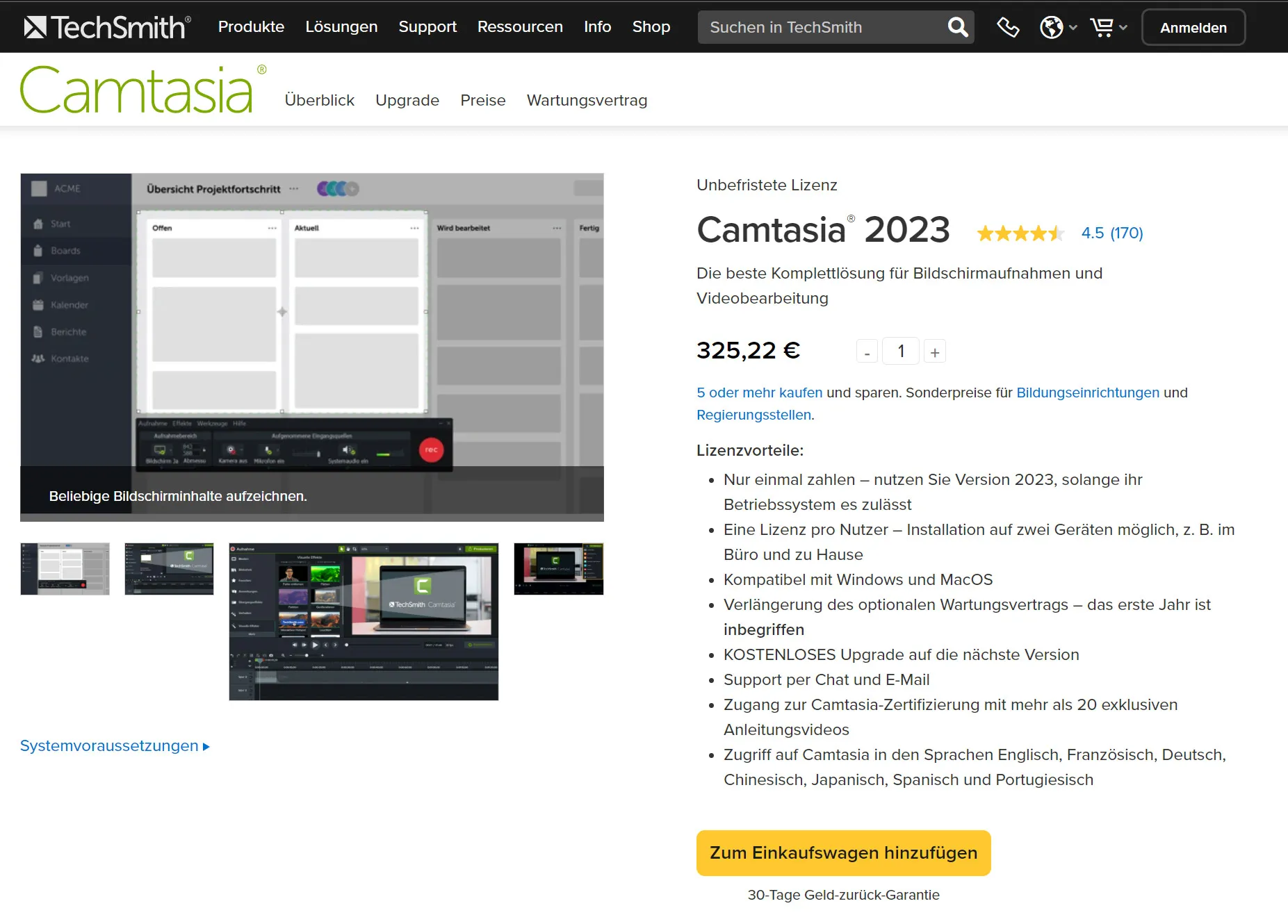Select the first screen recording thumbnail
Image resolution: width=1288 pixels, height=924 pixels.
click(x=65, y=569)
